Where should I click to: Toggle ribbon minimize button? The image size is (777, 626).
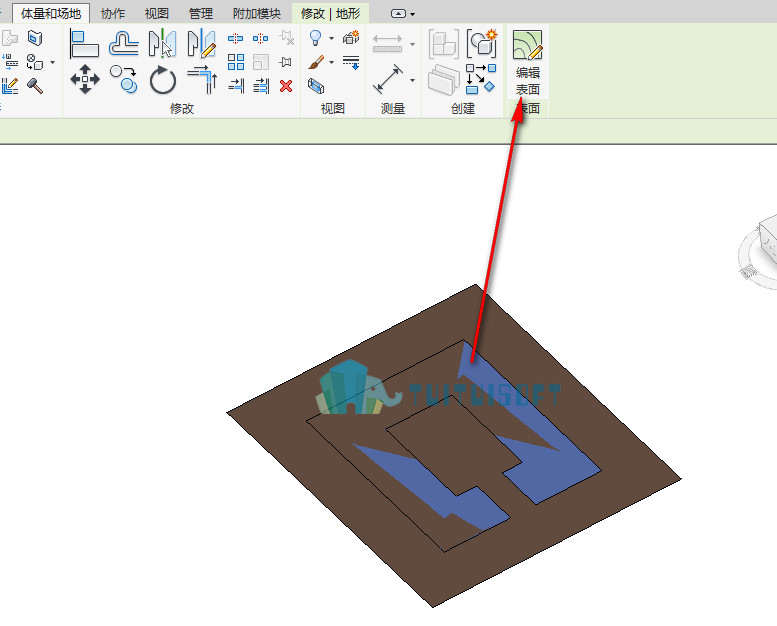[398, 14]
